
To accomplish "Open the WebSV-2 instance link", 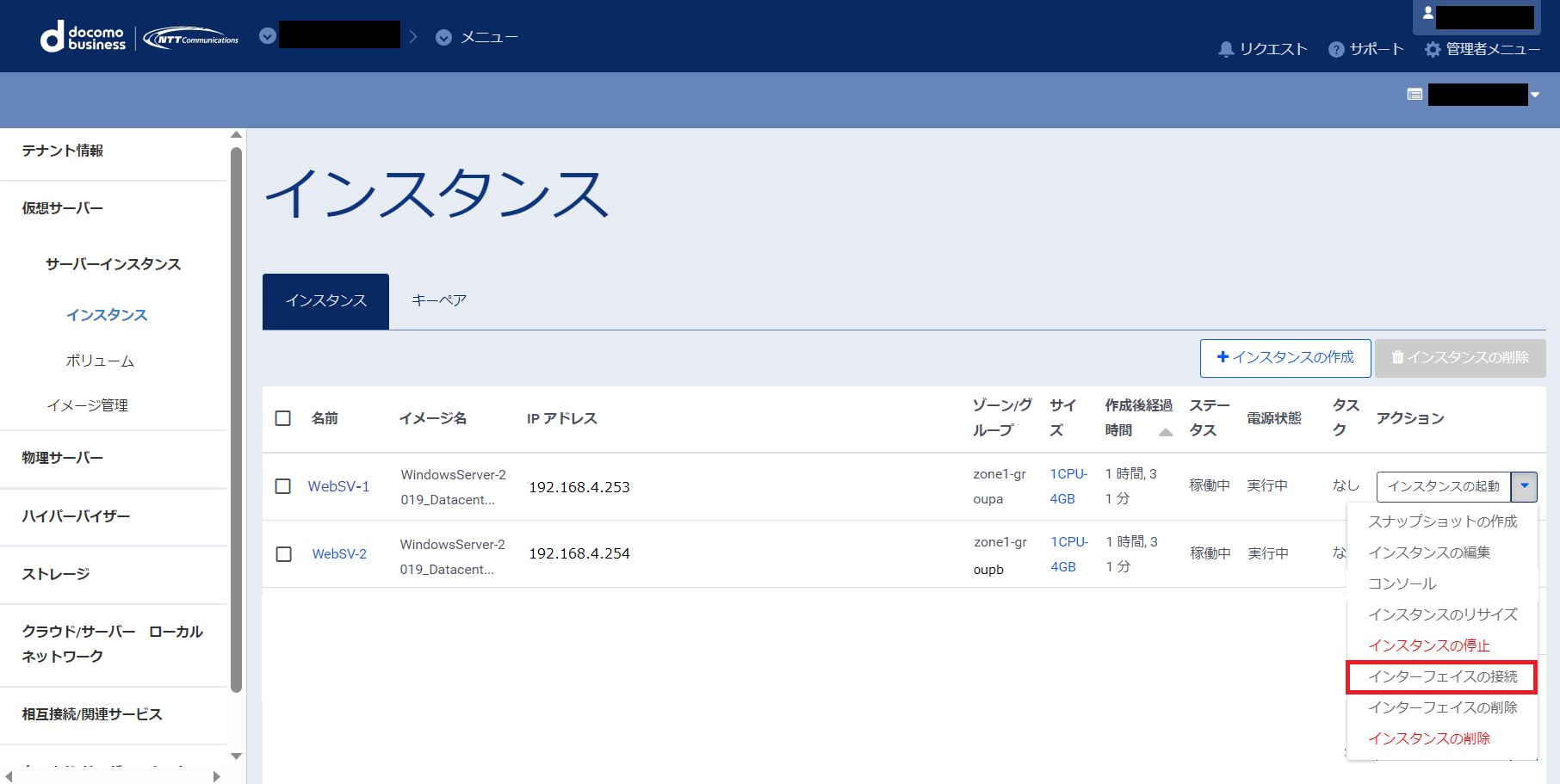I will pos(339,554).
